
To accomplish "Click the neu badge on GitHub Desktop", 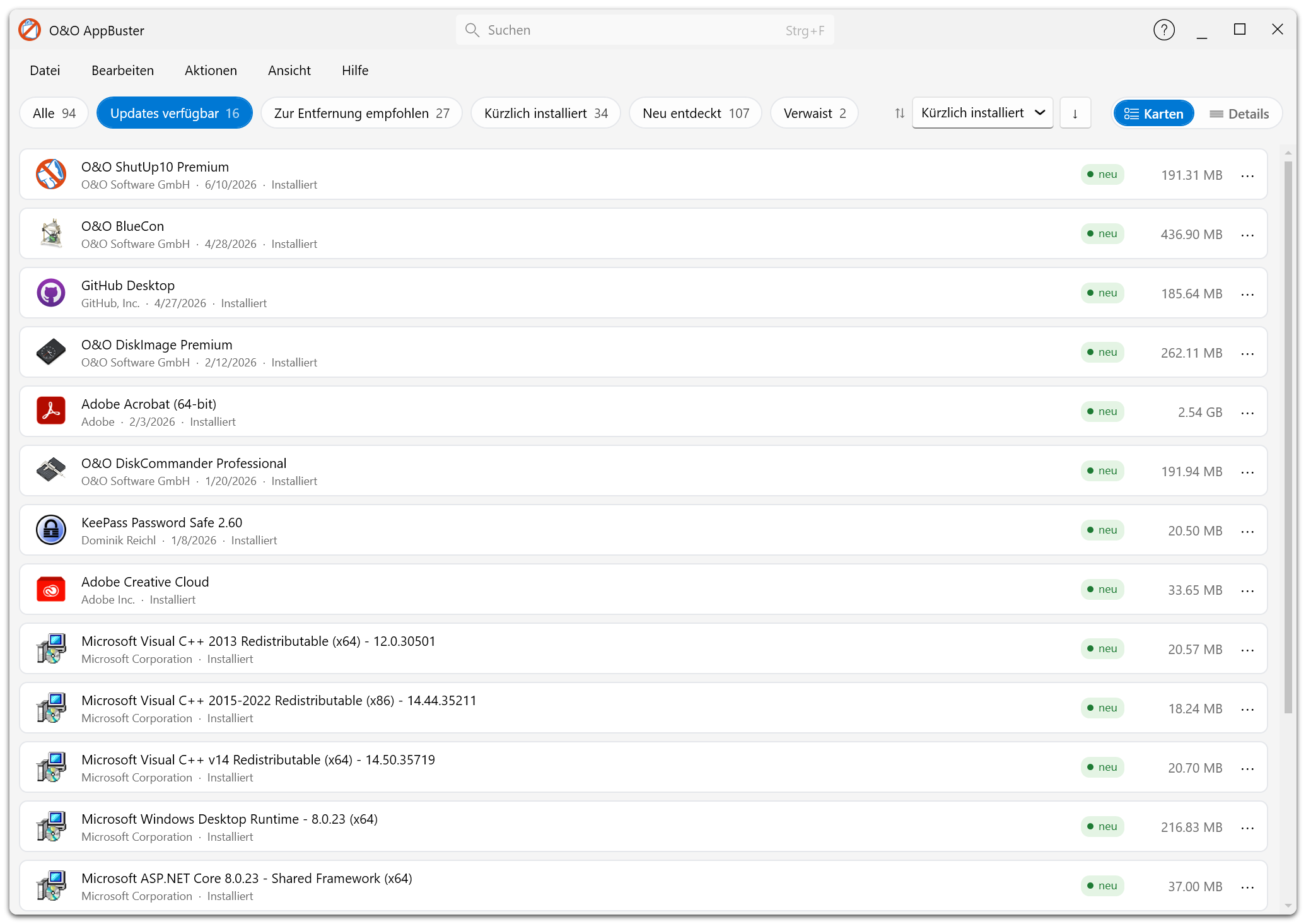I will pos(1102,293).
